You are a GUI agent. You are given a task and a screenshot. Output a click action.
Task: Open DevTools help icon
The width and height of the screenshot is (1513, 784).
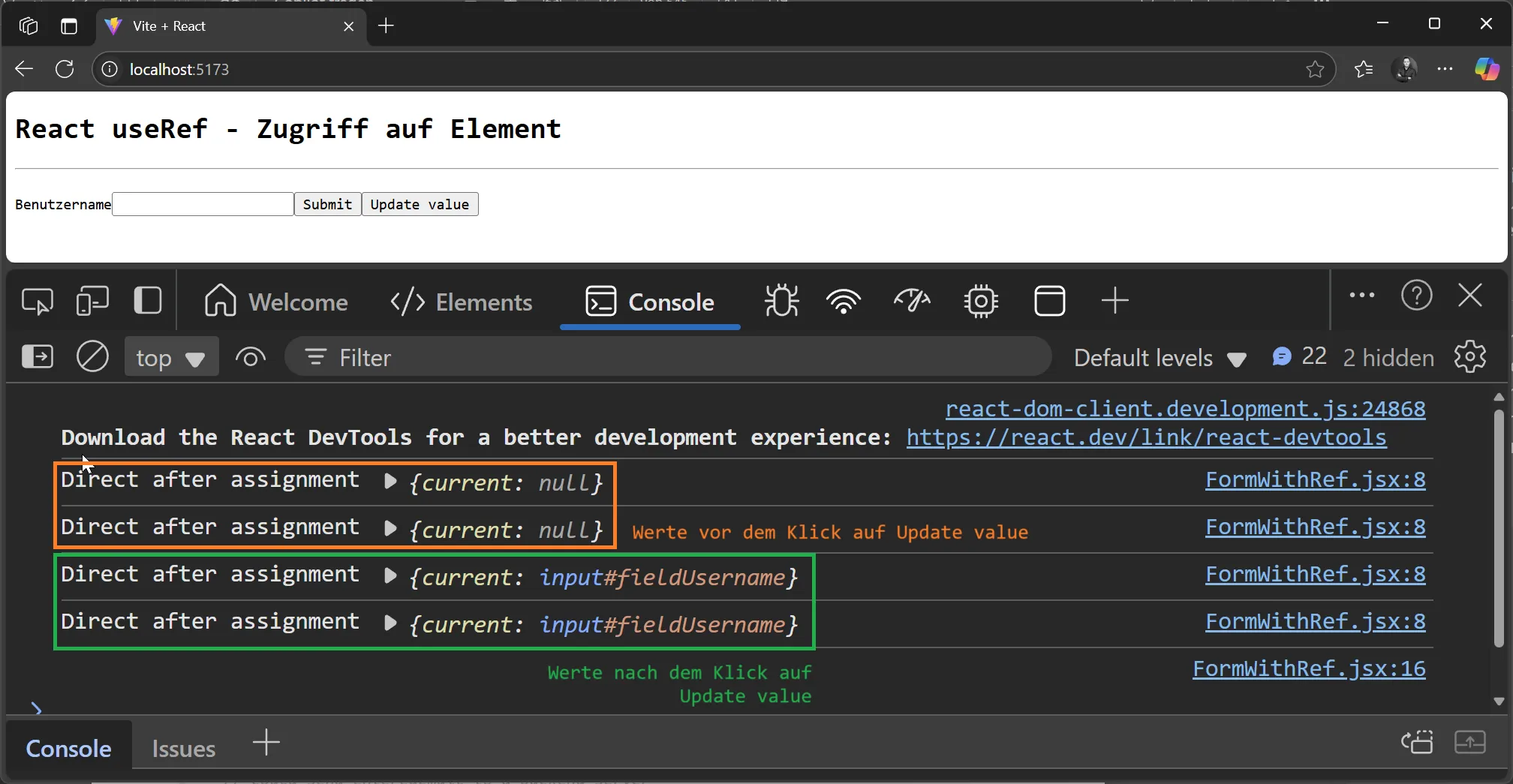[1416, 296]
